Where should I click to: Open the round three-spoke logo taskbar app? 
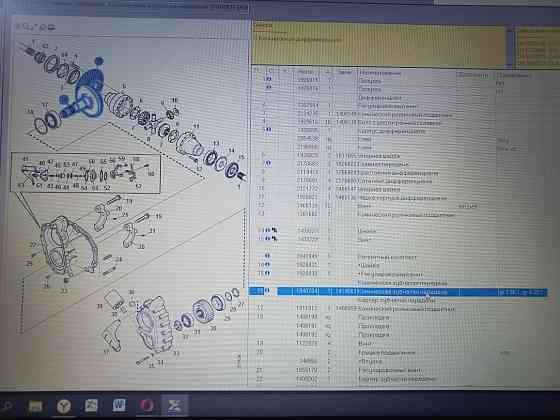[64, 406]
